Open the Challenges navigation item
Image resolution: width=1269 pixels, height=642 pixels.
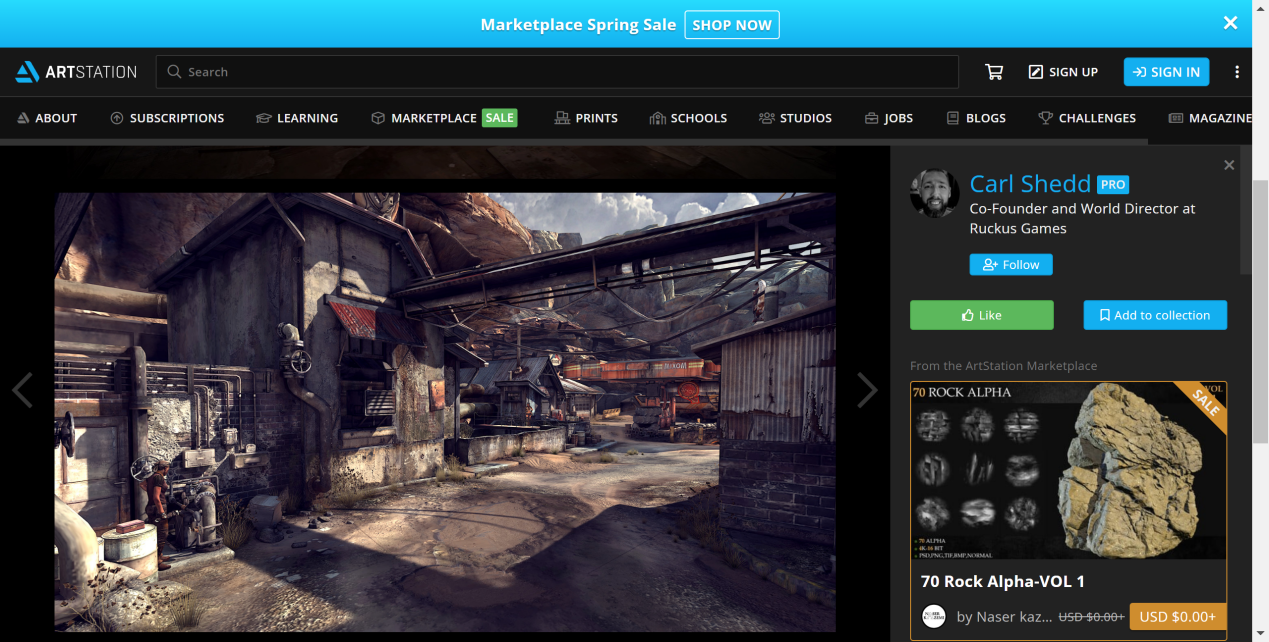click(x=1086, y=118)
